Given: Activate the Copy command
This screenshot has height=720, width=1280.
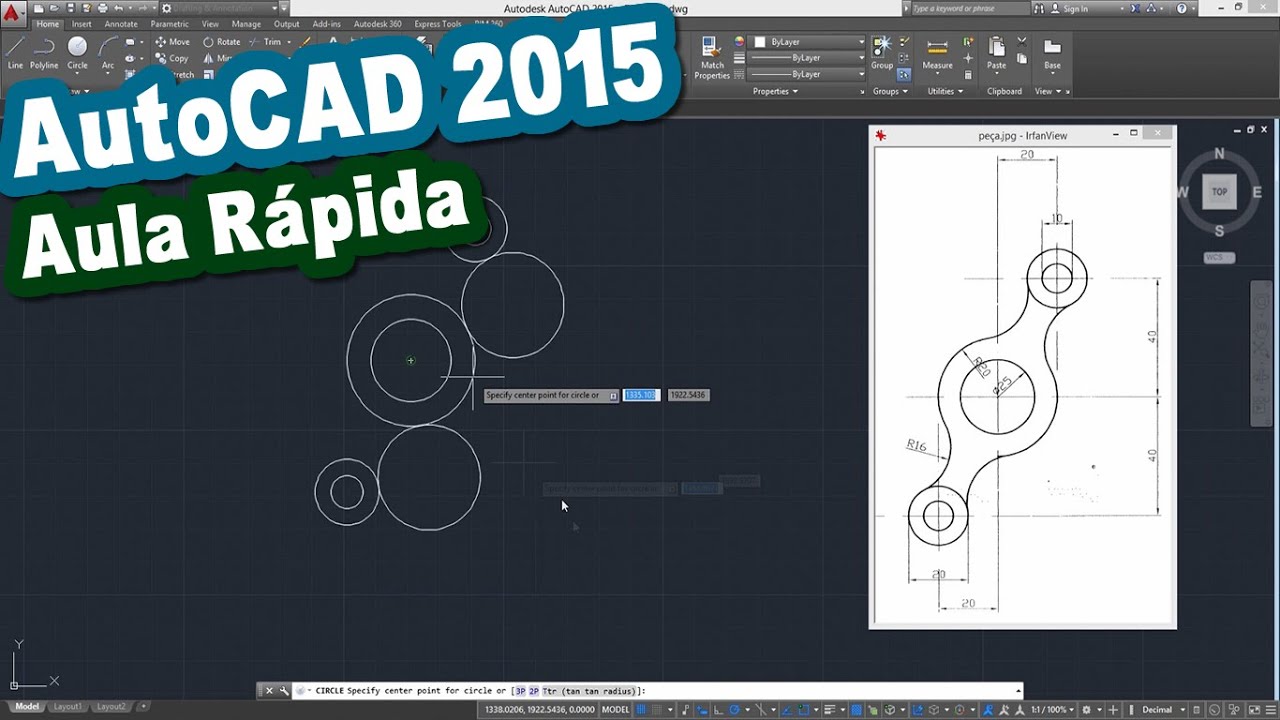Looking at the screenshot, I should (x=172, y=58).
